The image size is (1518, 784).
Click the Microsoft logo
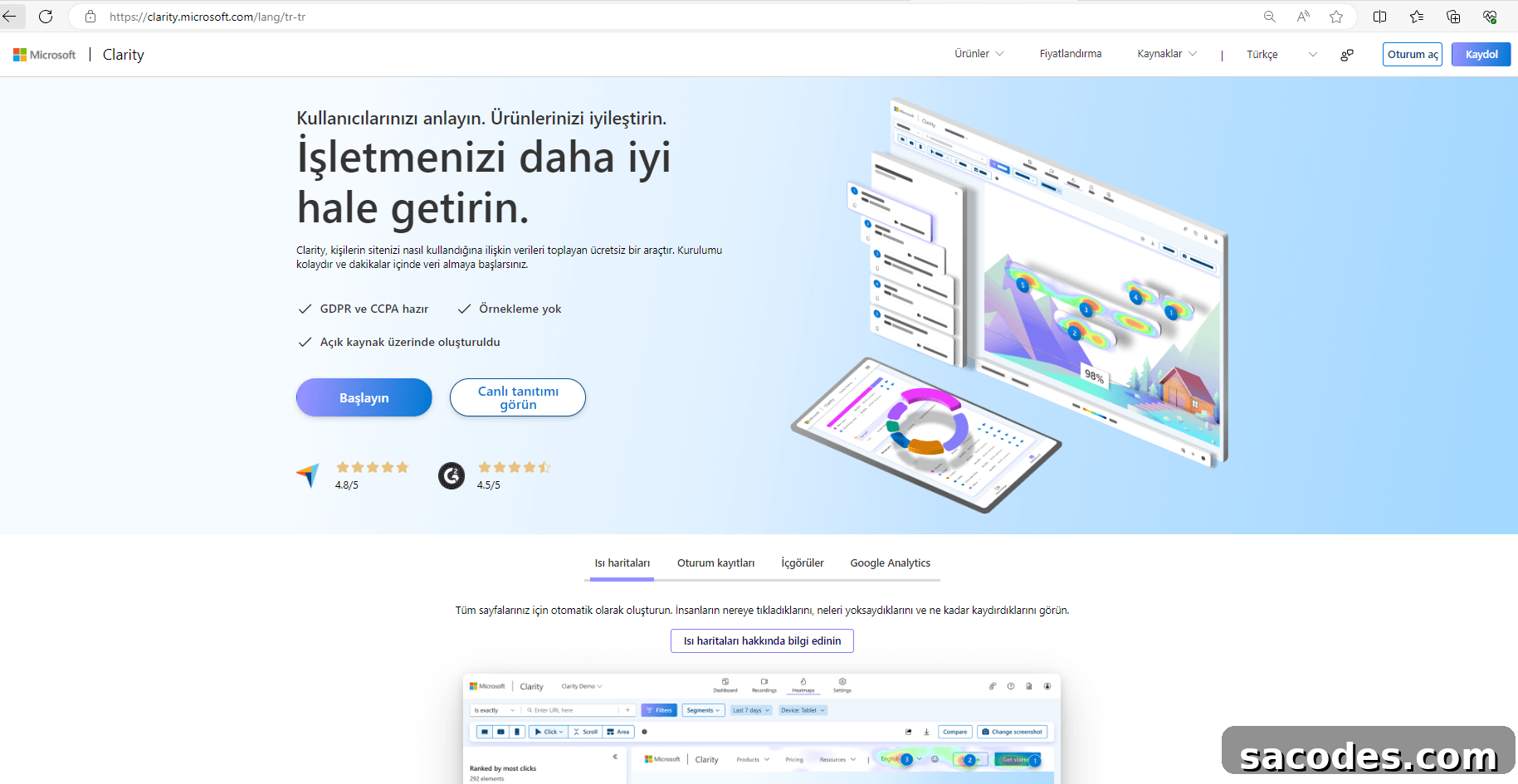[x=45, y=55]
